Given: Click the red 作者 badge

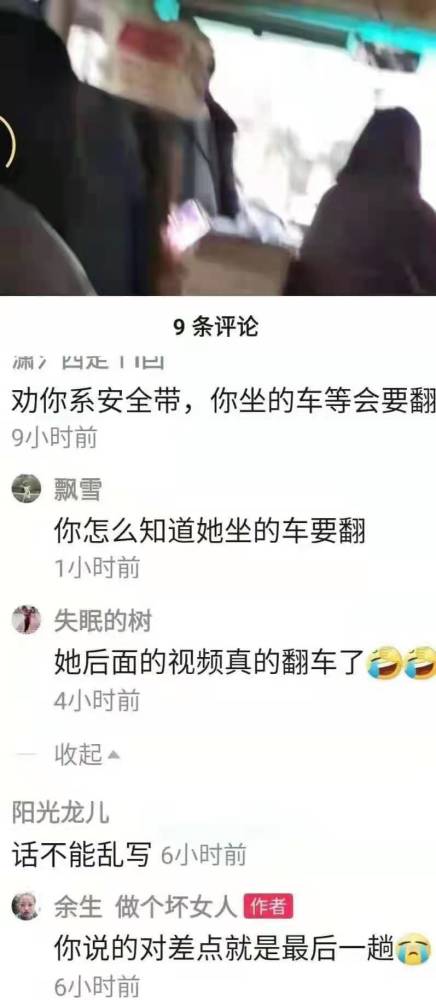Looking at the screenshot, I should pyautogui.click(x=268, y=906).
